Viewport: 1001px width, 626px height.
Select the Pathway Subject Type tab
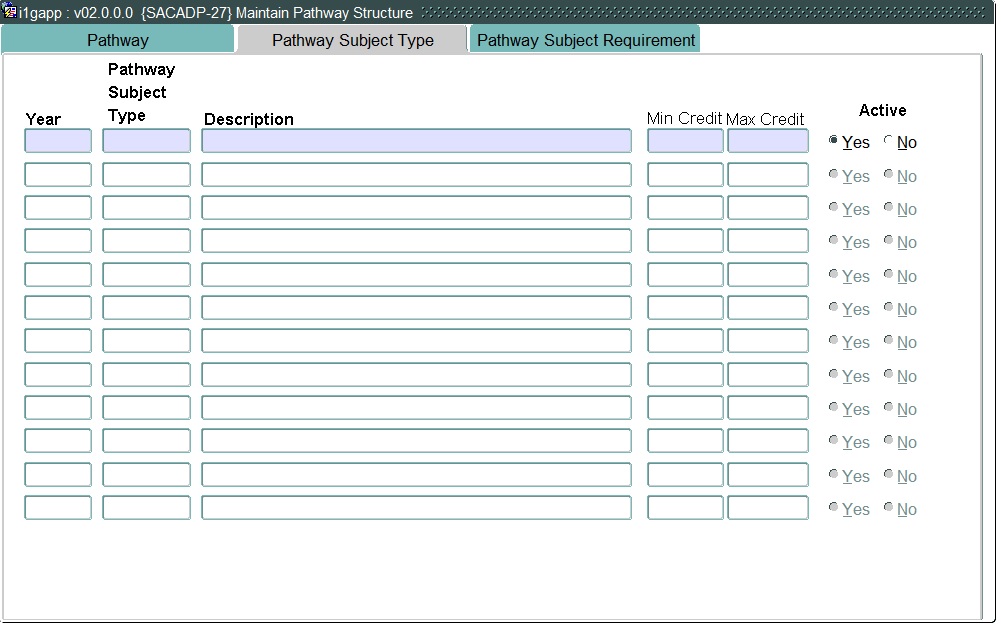click(x=352, y=40)
